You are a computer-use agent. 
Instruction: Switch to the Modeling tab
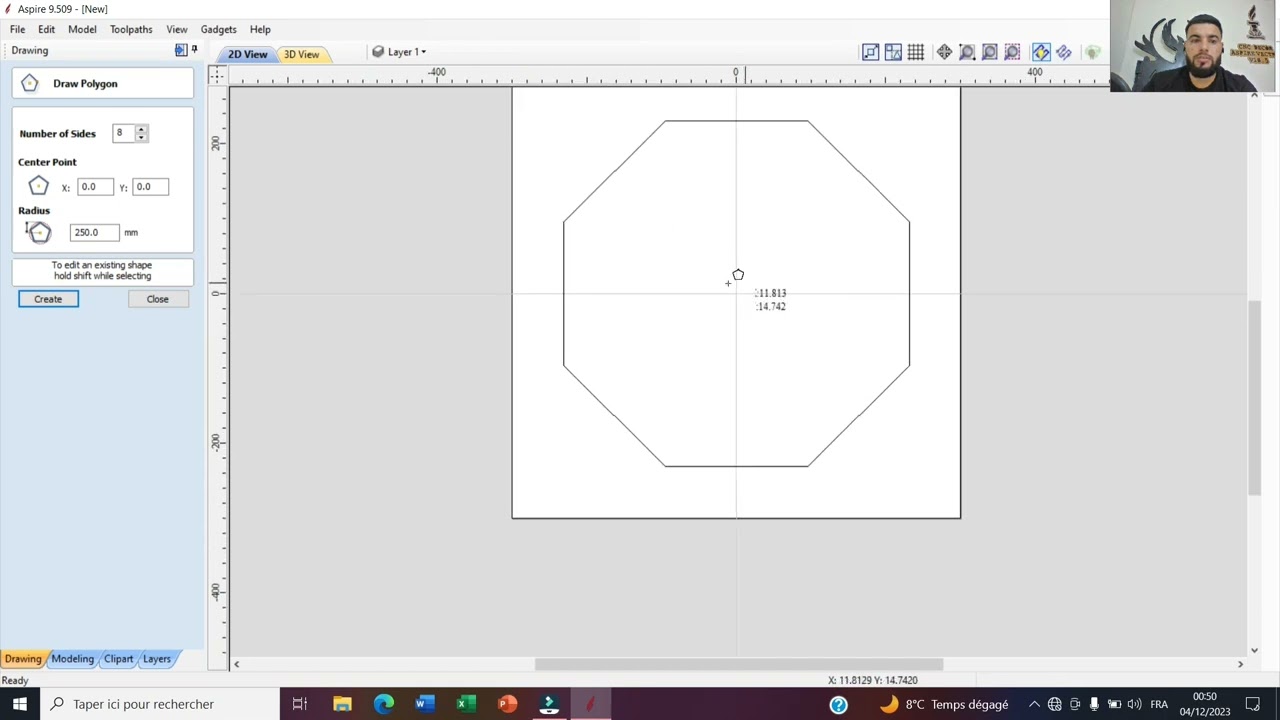coord(72,659)
